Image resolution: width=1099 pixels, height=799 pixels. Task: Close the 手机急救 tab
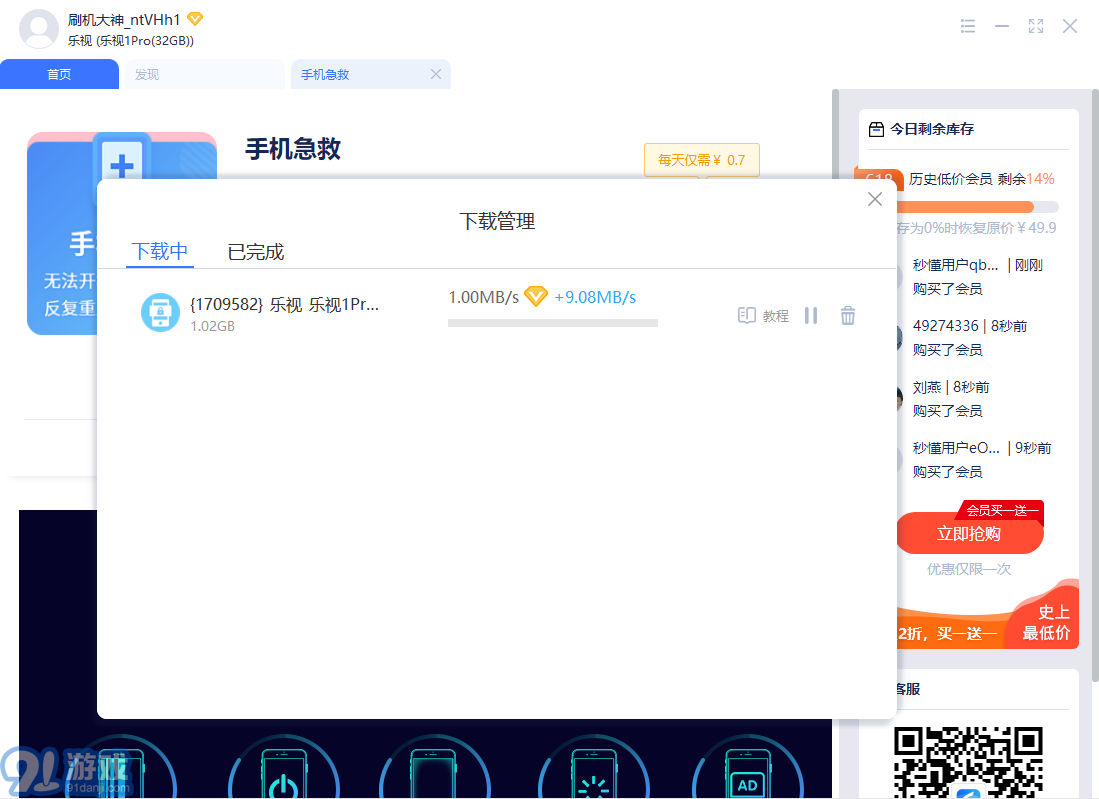(x=436, y=74)
